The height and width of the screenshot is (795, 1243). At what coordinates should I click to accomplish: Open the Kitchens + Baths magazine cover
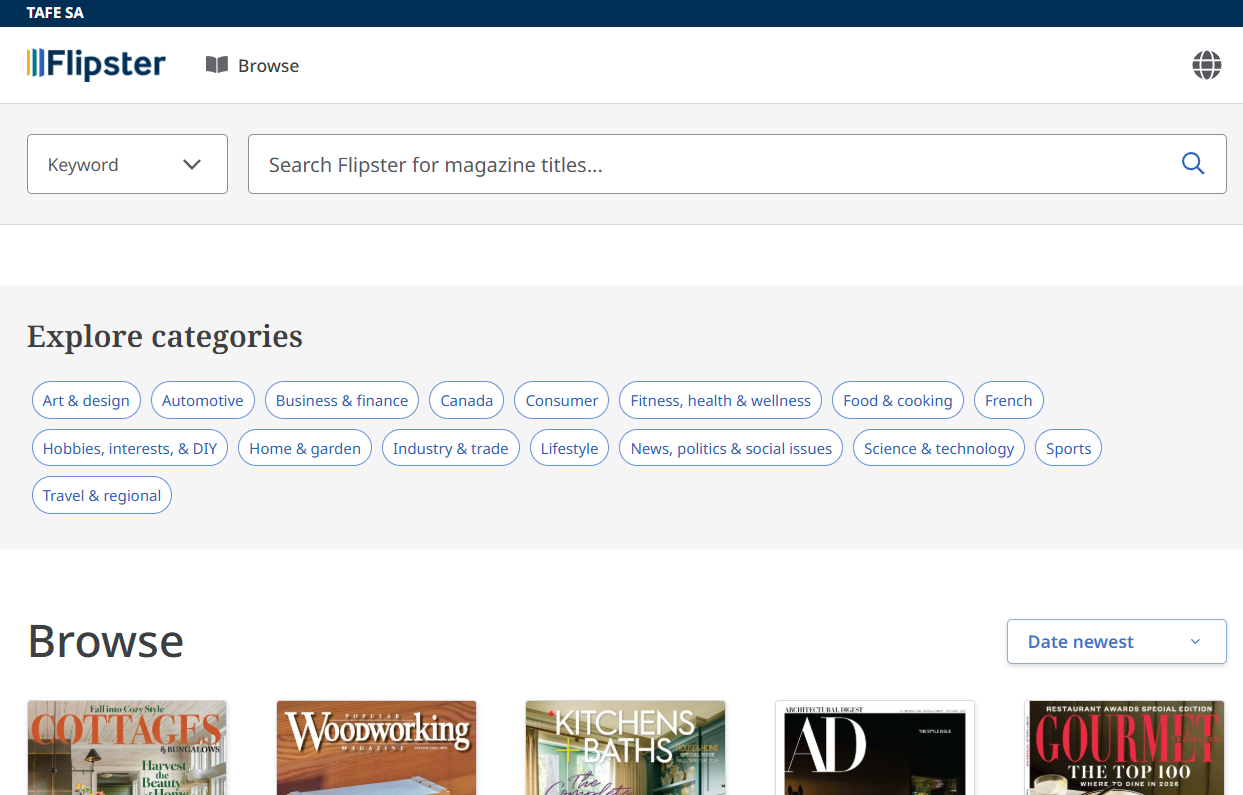tap(626, 747)
